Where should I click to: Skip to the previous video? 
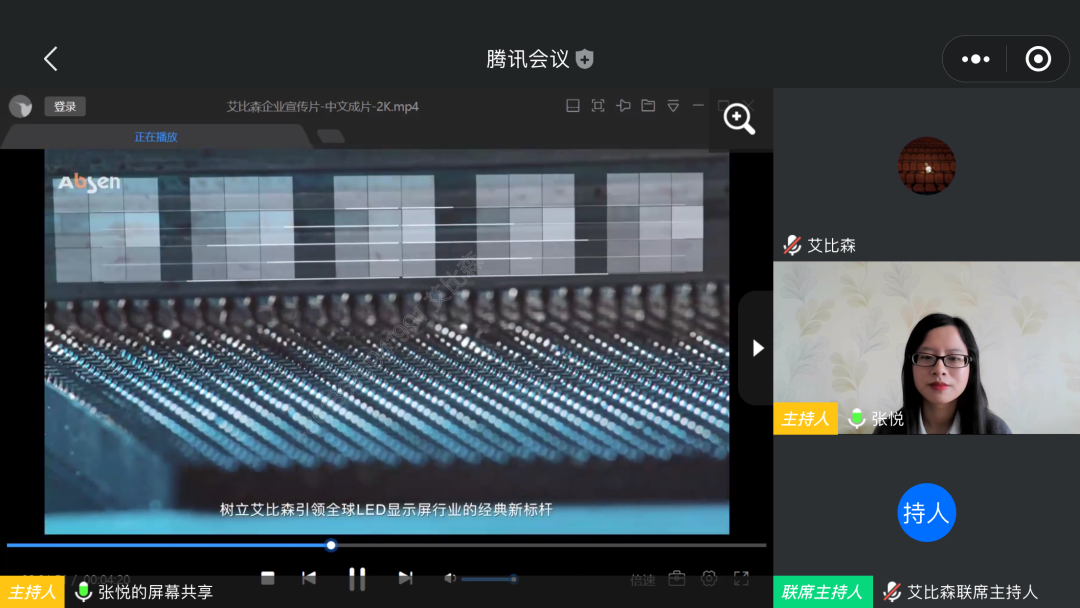(309, 578)
